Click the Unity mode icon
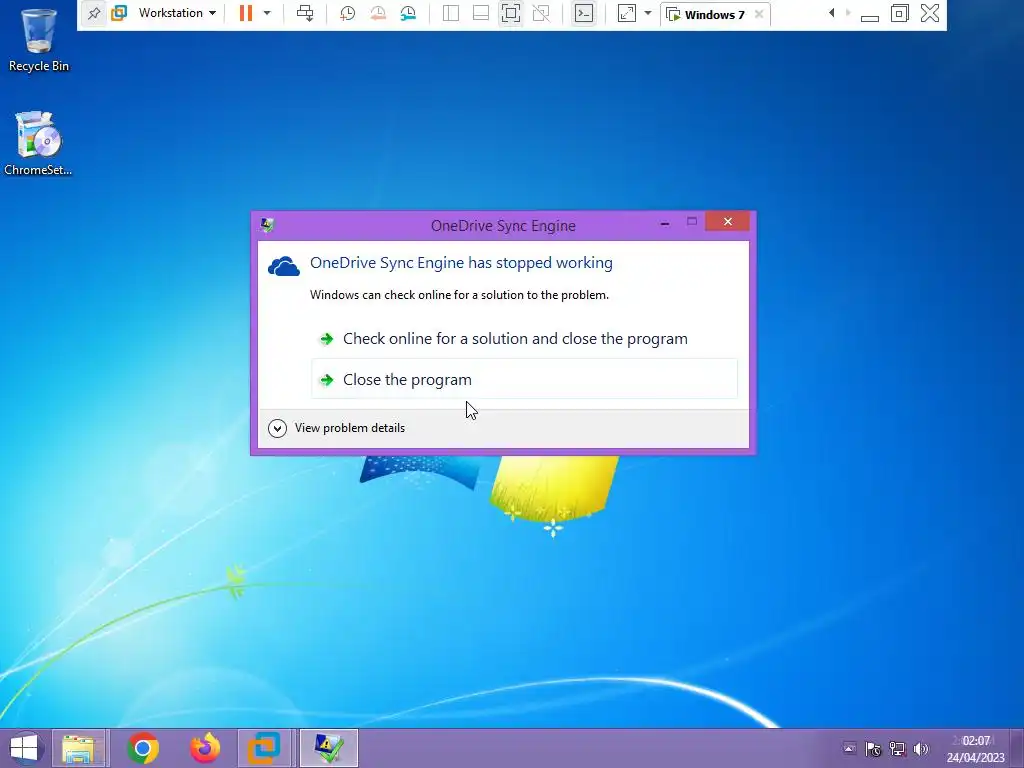1024x768 pixels. point(541,13)
